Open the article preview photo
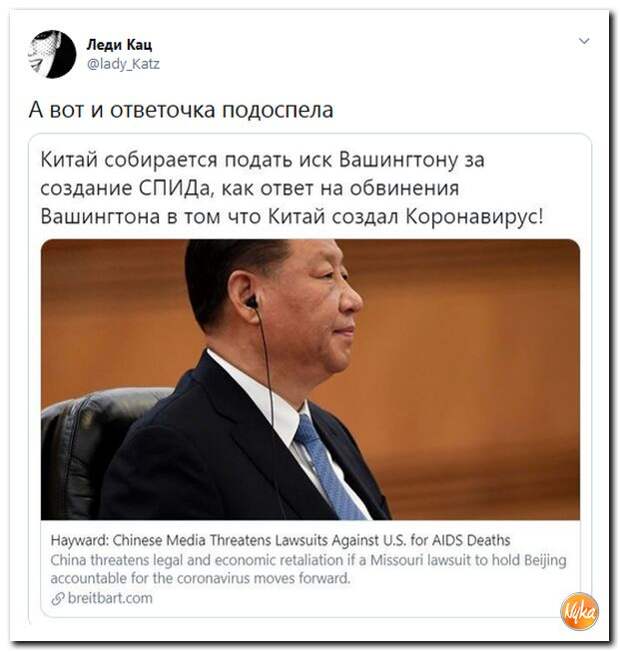Image resolution: width=620 pixels, height=652 pixels. coord(310,379)
